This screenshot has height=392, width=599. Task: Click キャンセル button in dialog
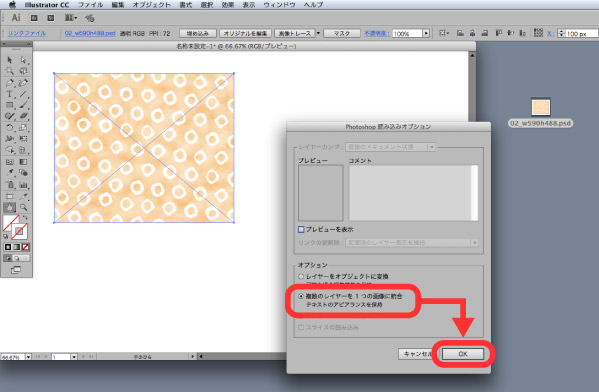[x=418, y=354]
